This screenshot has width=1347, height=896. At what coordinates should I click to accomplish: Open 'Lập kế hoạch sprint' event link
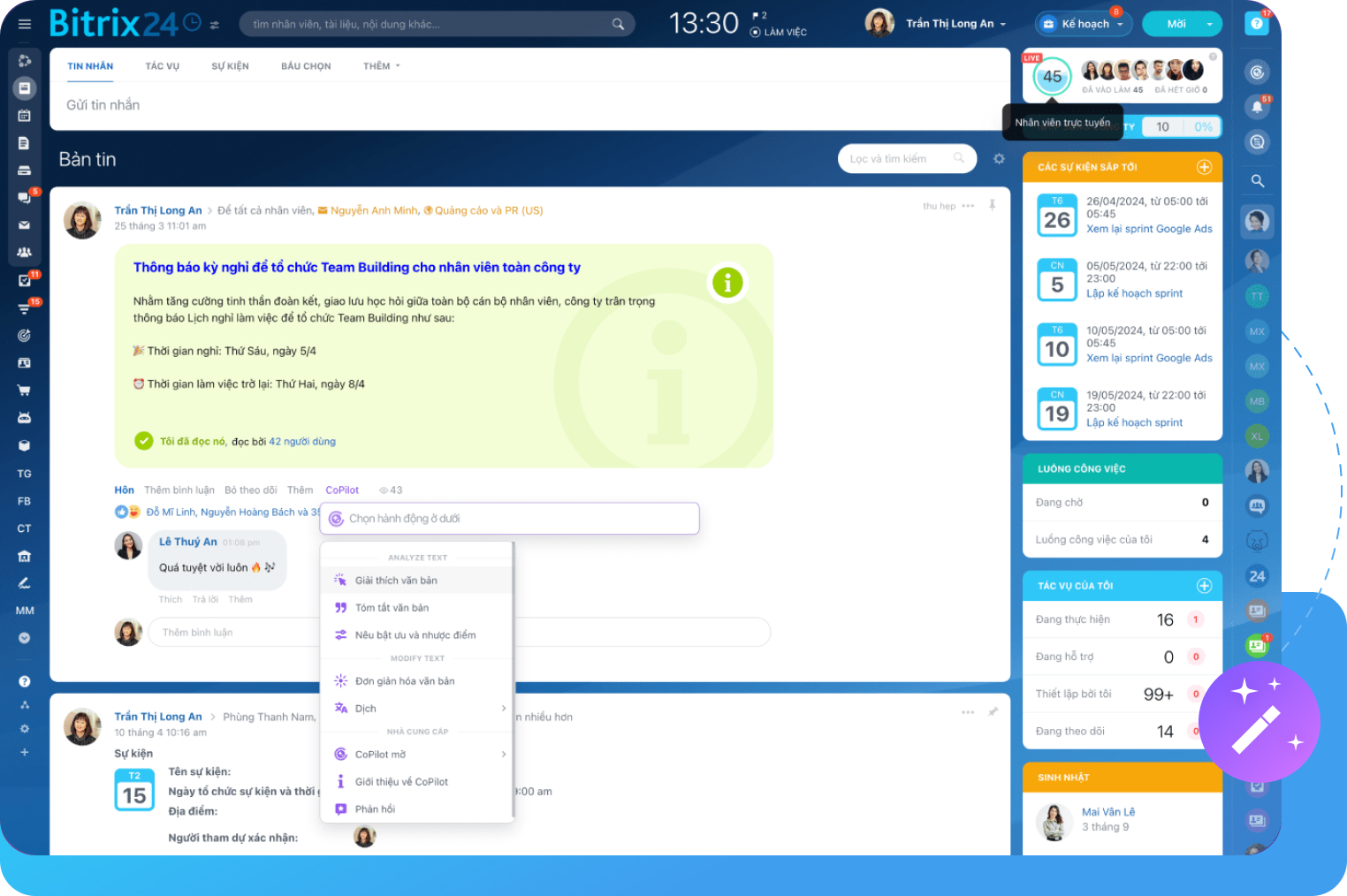(1134, 293)
